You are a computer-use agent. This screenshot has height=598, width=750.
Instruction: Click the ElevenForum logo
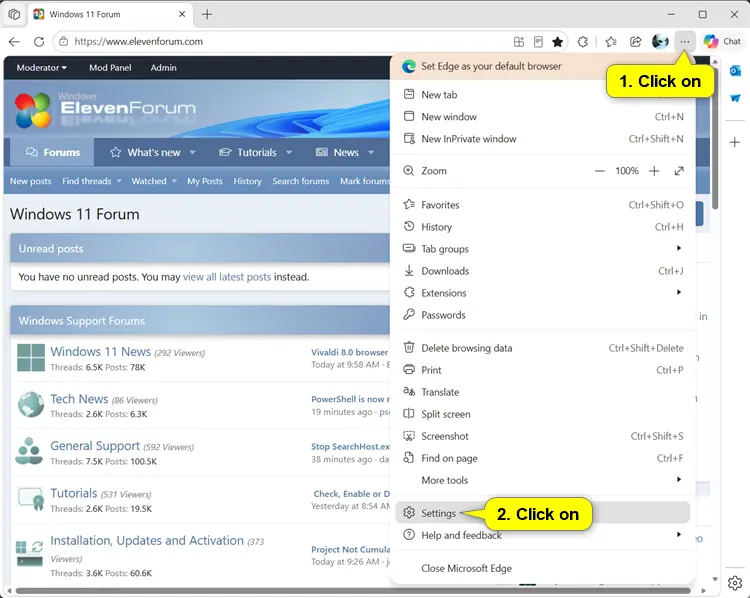click(x=105, y=111)
